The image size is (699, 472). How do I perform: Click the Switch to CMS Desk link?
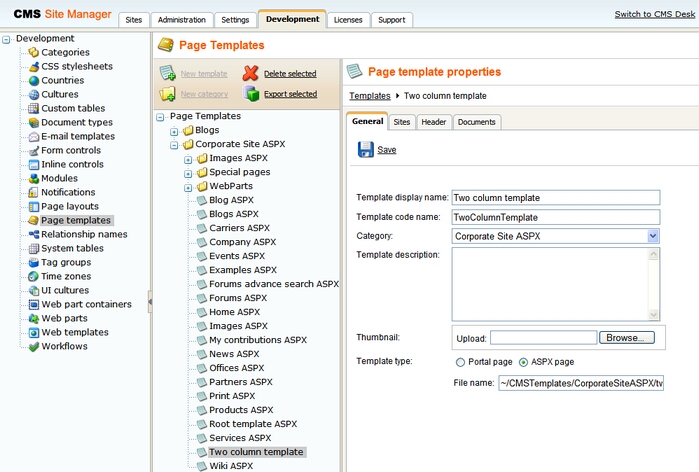click(x=653, y=14)
